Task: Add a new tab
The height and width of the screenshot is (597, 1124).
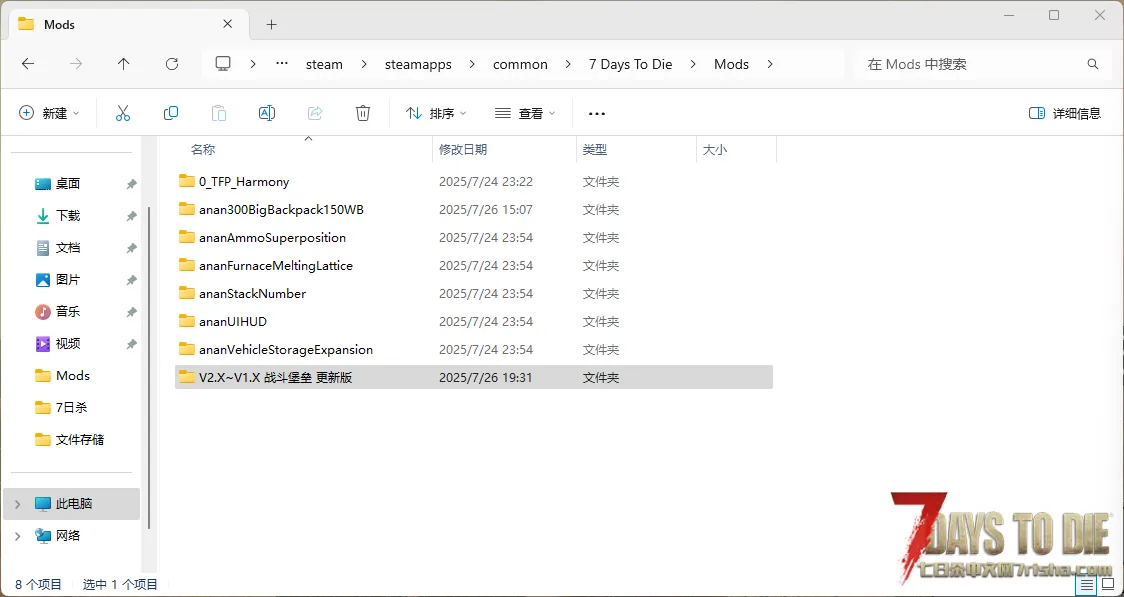Action: [271, 24]
